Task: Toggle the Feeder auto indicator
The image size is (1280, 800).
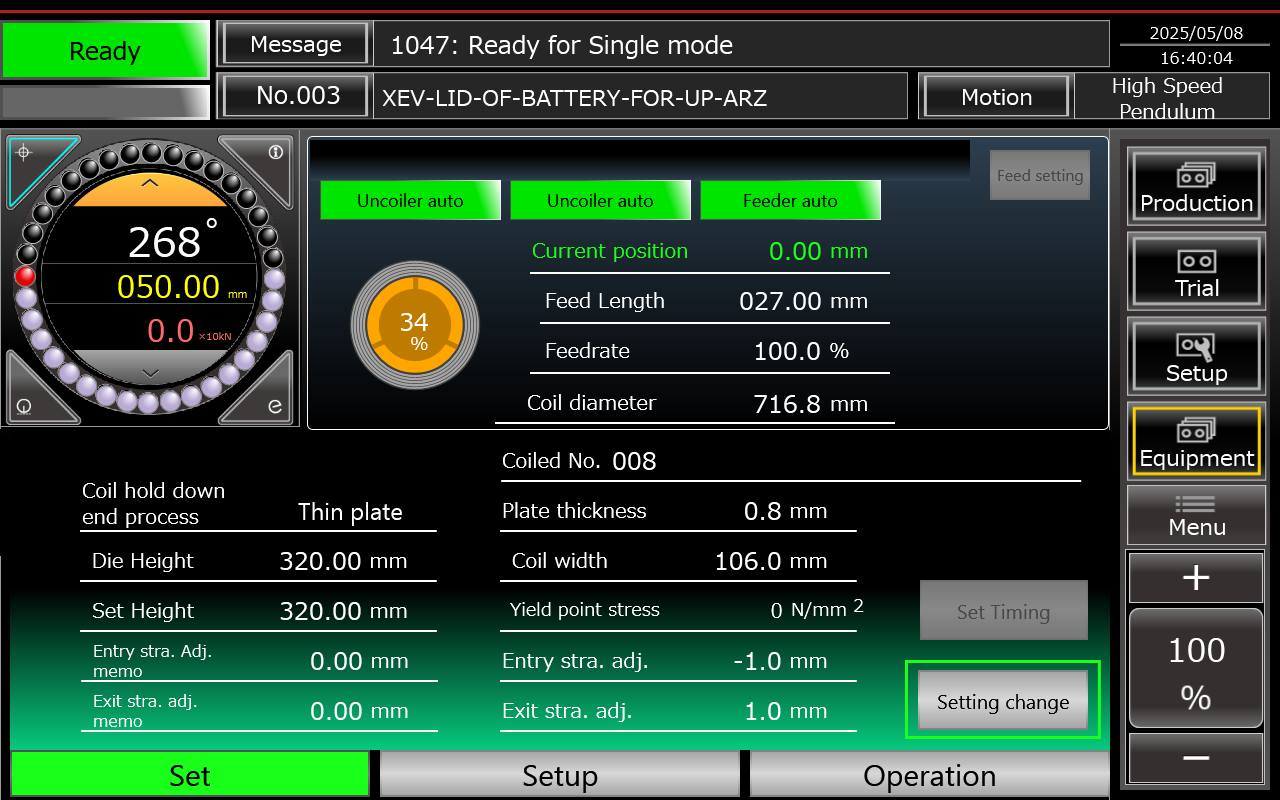Action: coord(790,201)
